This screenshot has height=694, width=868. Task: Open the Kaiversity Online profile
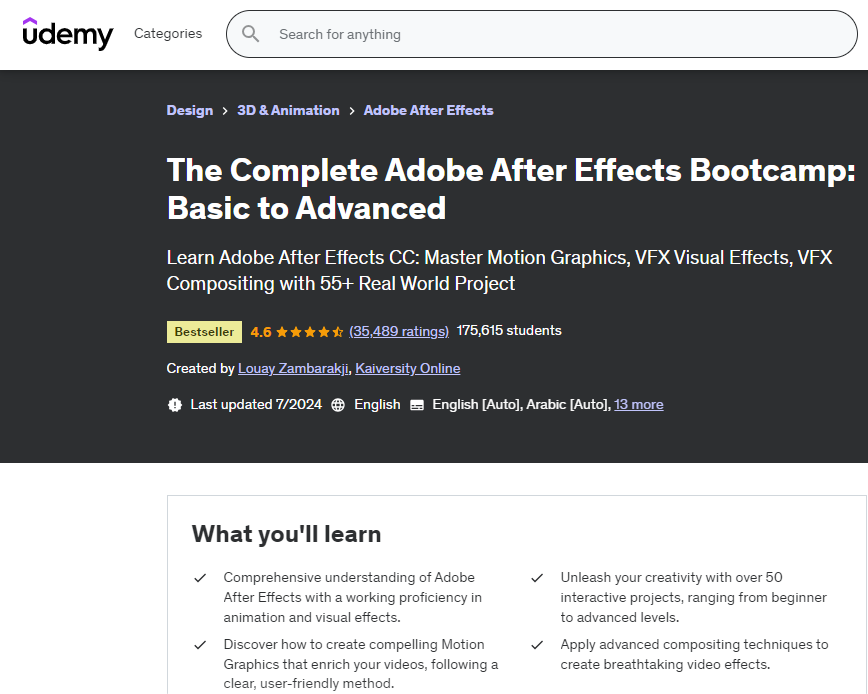click(407, 368)
